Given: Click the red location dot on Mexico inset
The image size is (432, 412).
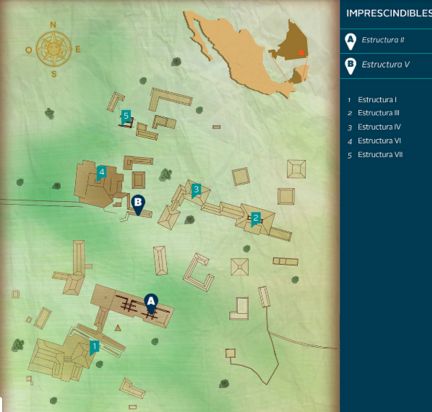Looking at the screenshot, I should [x=301, y=52].
